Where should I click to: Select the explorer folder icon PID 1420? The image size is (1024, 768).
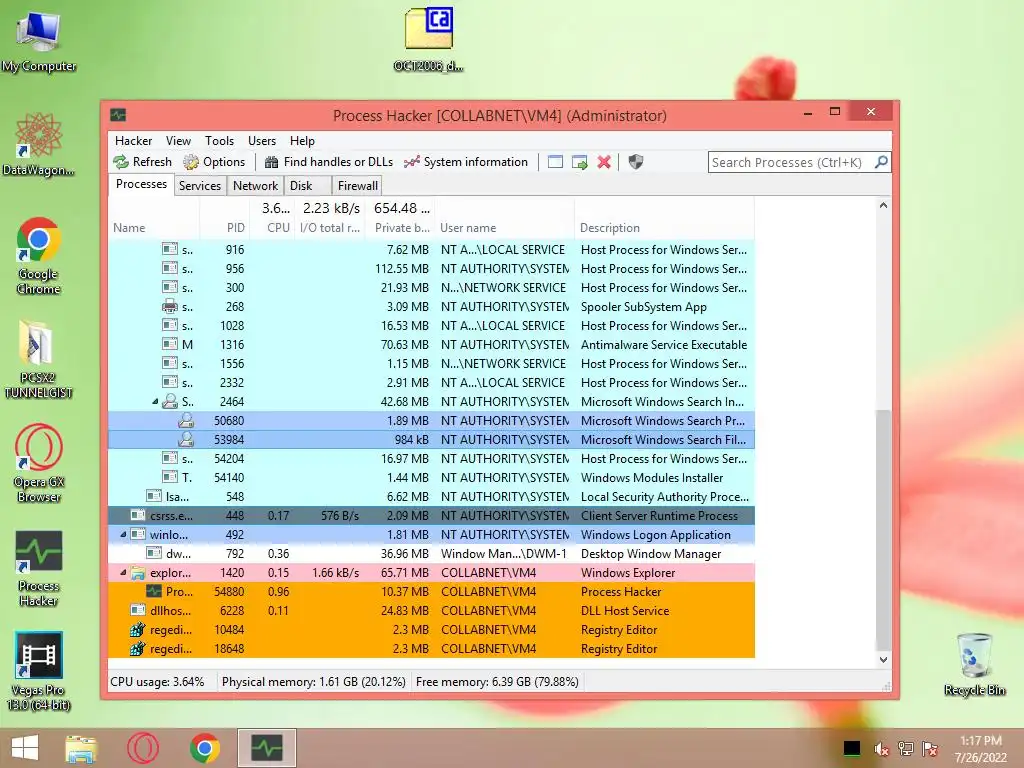(x=138, y=573)
